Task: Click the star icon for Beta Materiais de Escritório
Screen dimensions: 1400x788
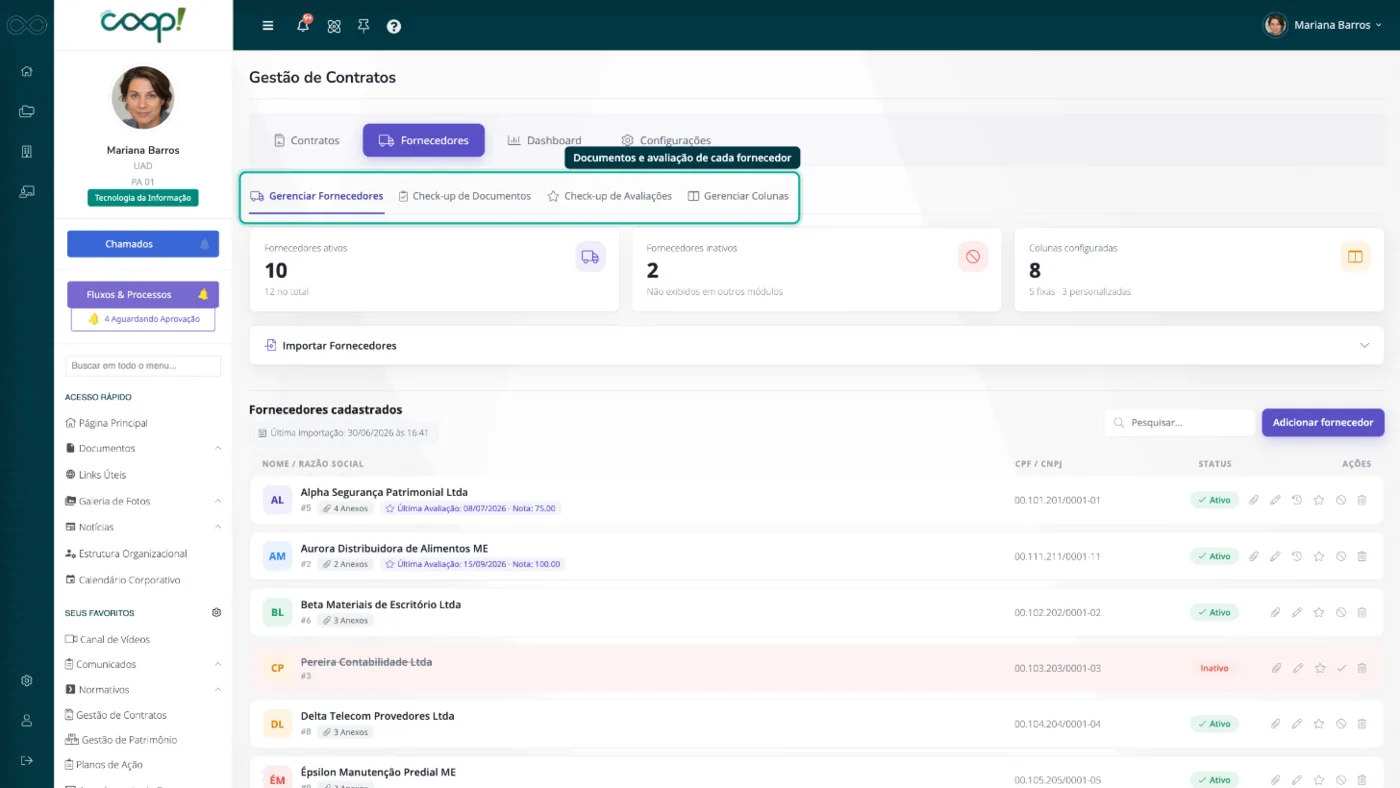Action: 1319,612
